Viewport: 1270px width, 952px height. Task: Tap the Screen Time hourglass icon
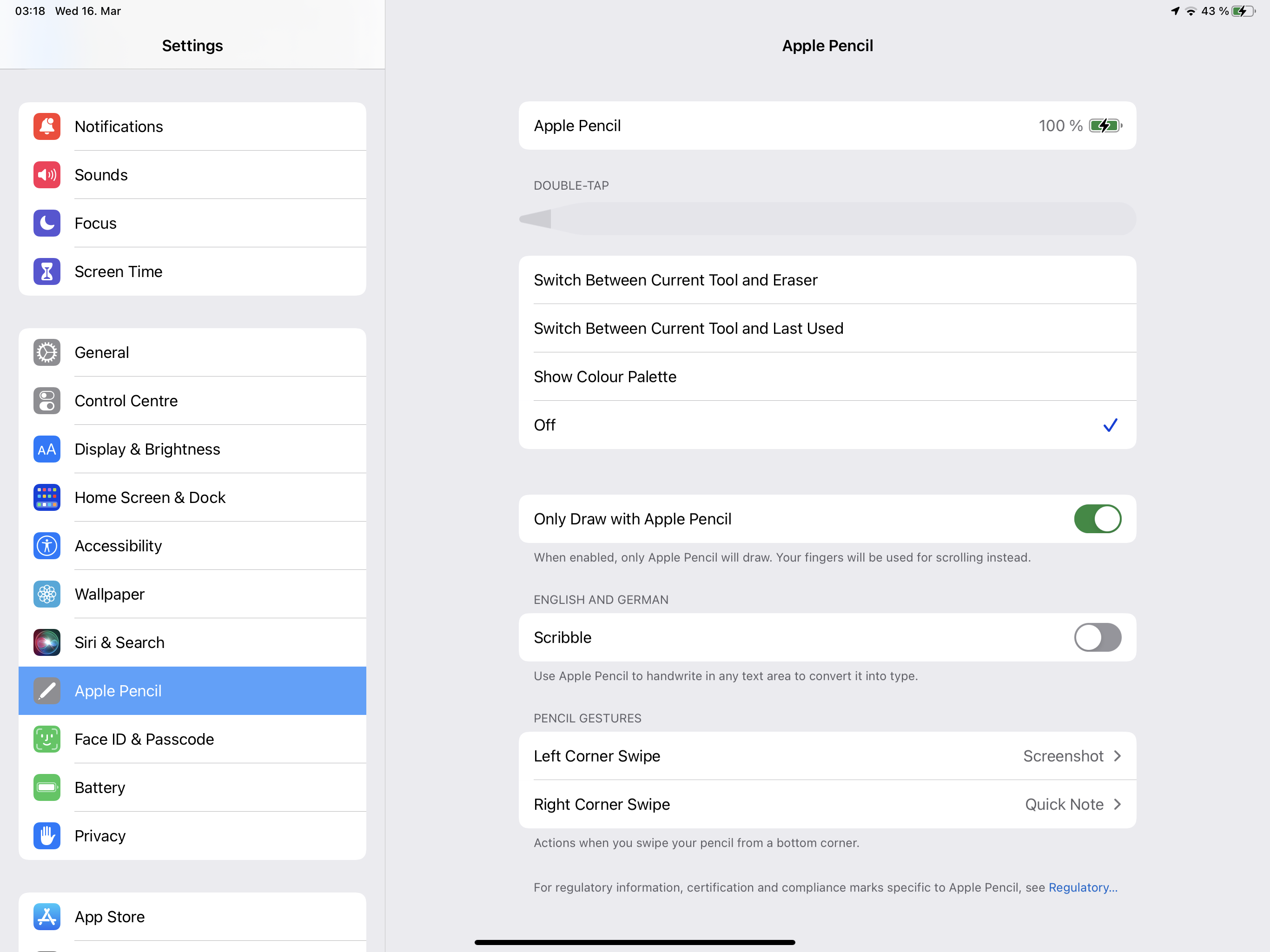tap(46, 271)
